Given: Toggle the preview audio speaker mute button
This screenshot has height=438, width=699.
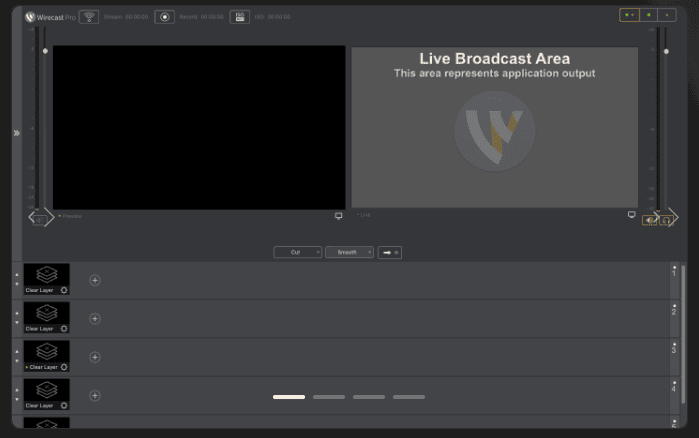Looking at the screenshot, I should pos(40,220).
